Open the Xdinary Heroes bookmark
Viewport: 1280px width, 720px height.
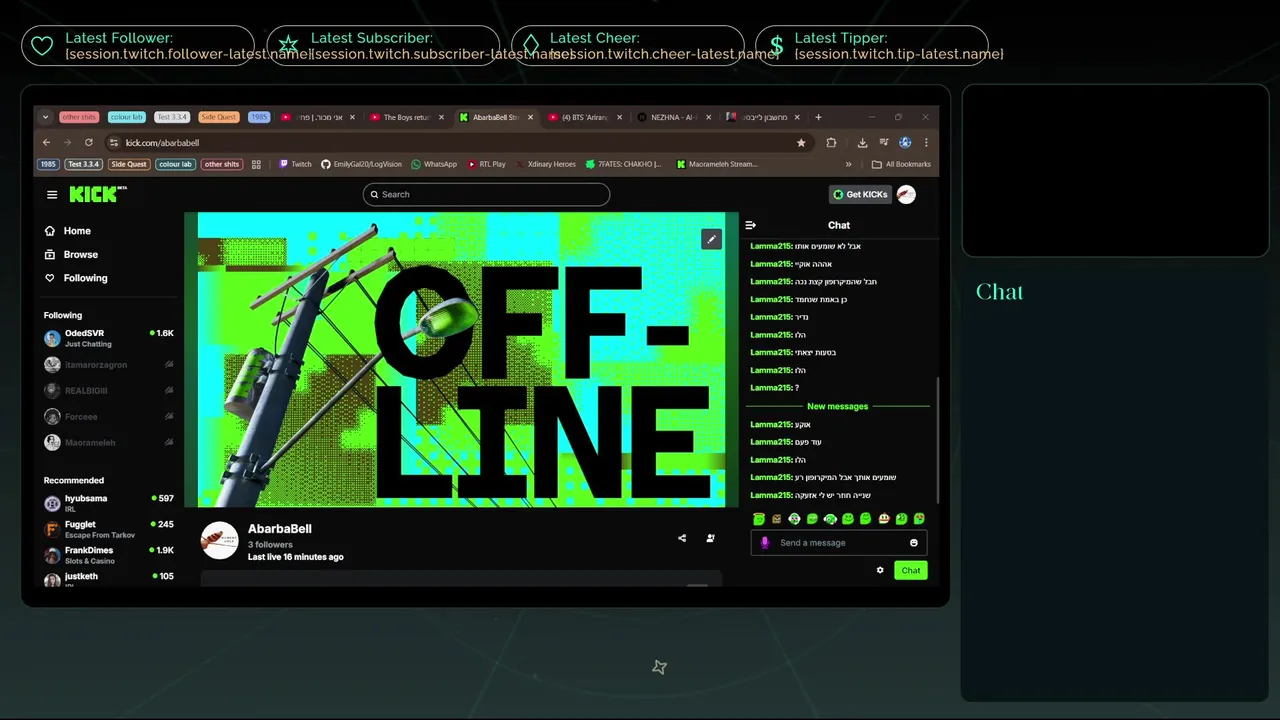546,164
